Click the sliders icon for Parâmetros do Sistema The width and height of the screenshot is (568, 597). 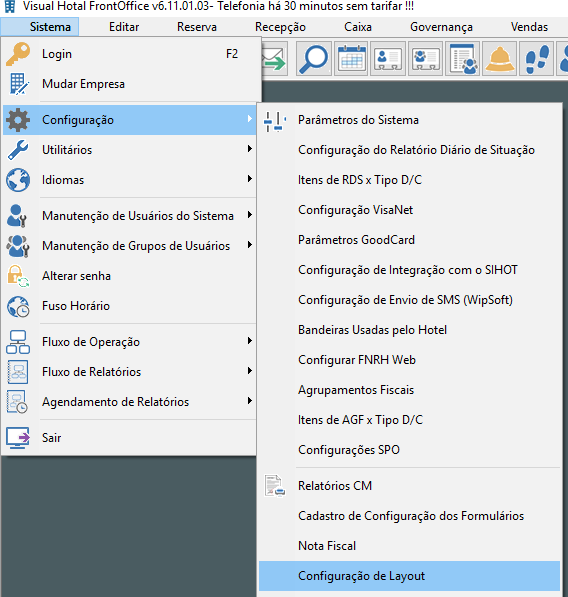coord(275,121)
